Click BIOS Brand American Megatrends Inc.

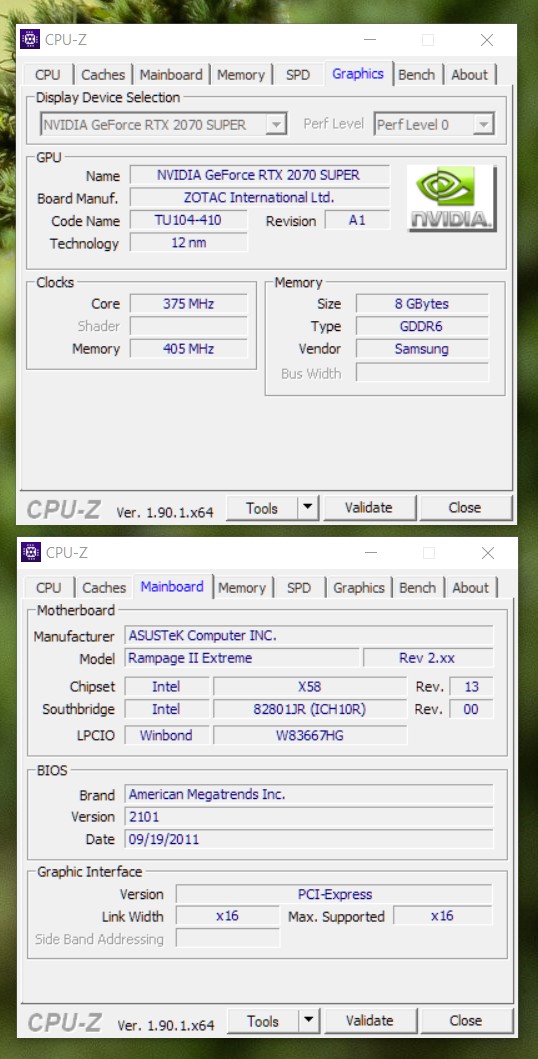point(309,794)
